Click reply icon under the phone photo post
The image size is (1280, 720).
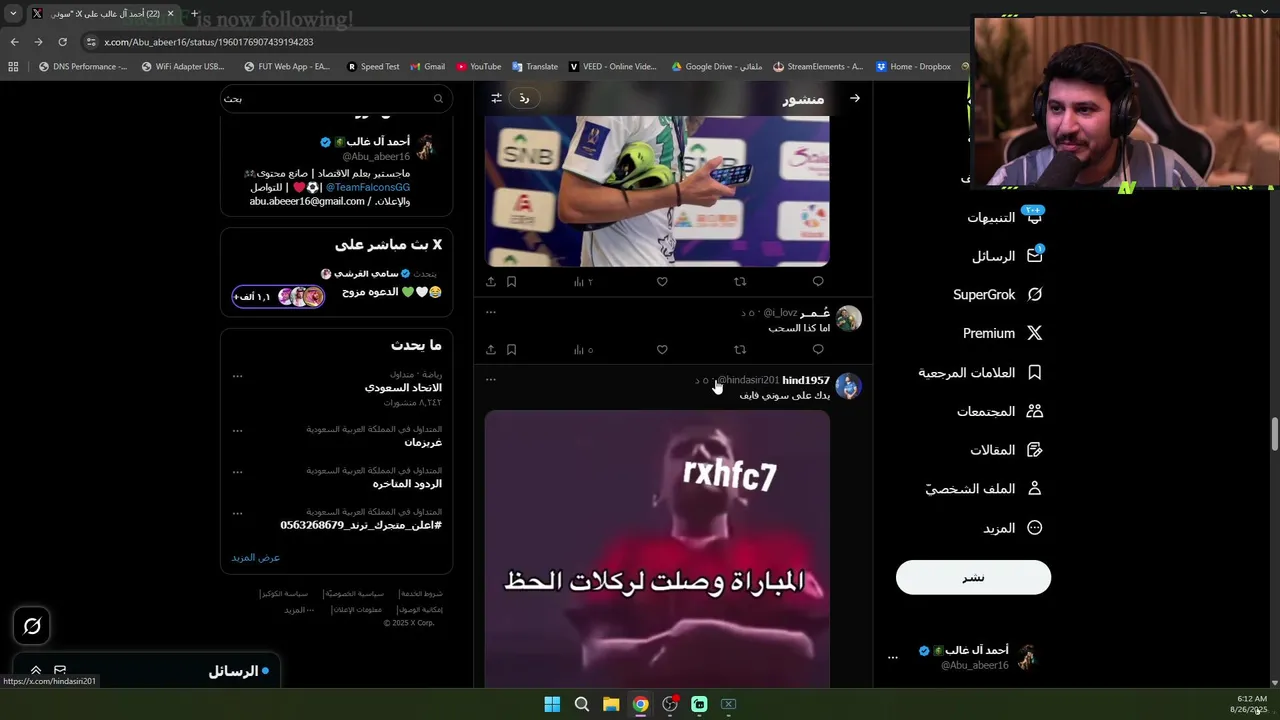click(818, 282)
